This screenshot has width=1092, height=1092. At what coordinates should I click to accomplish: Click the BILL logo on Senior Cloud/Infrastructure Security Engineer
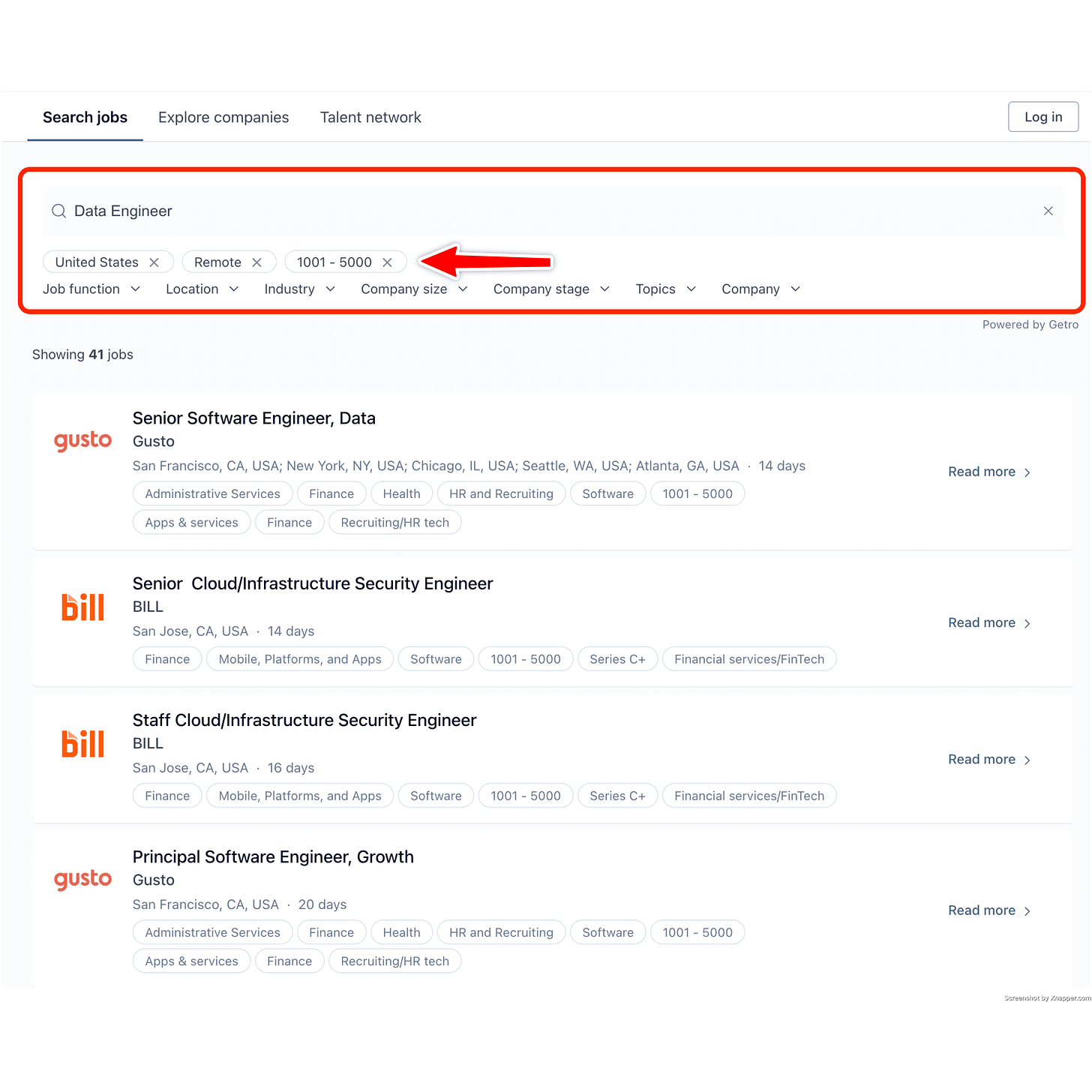82,607
